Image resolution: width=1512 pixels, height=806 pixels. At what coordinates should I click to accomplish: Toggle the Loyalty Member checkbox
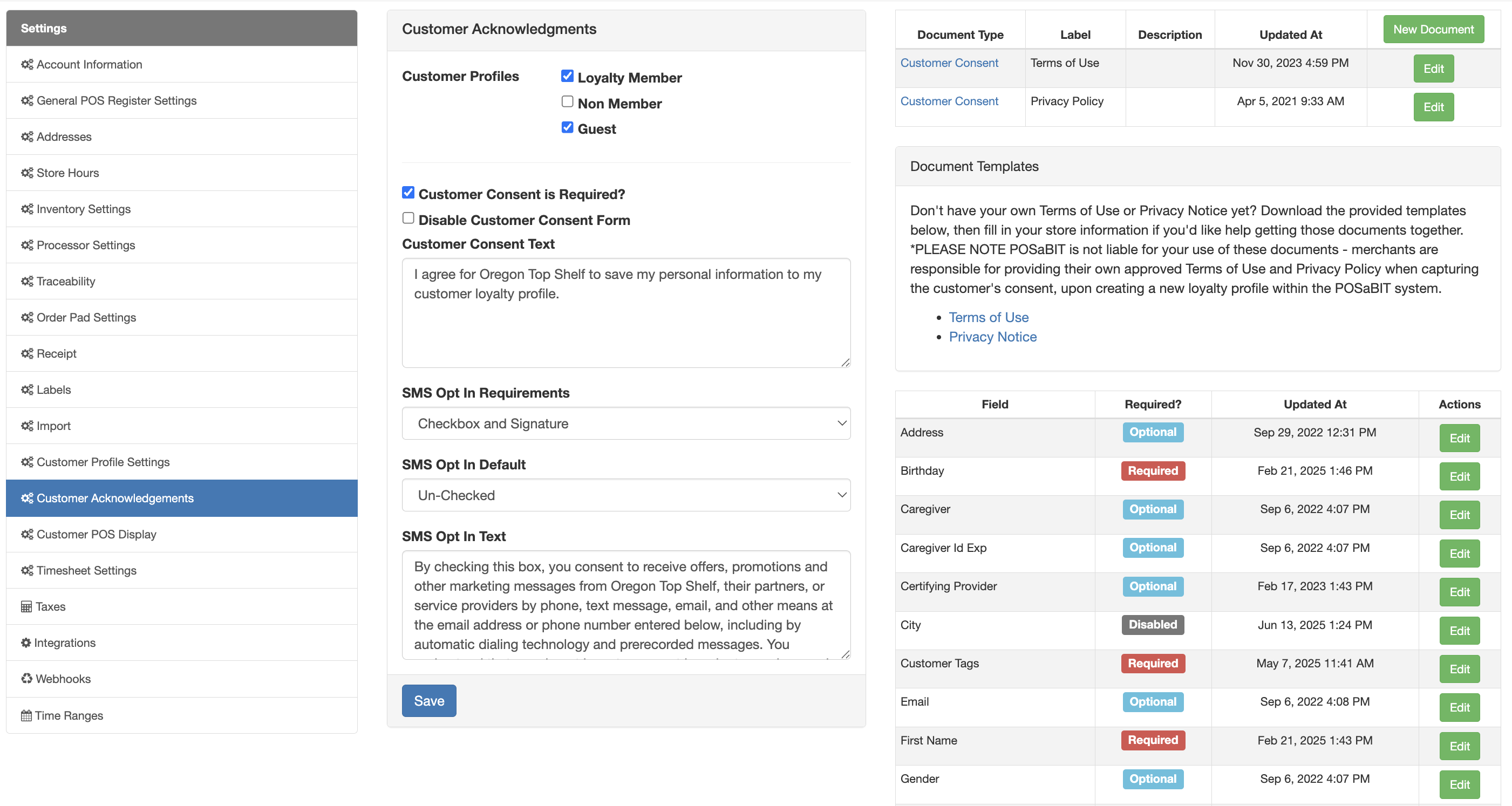567,76
